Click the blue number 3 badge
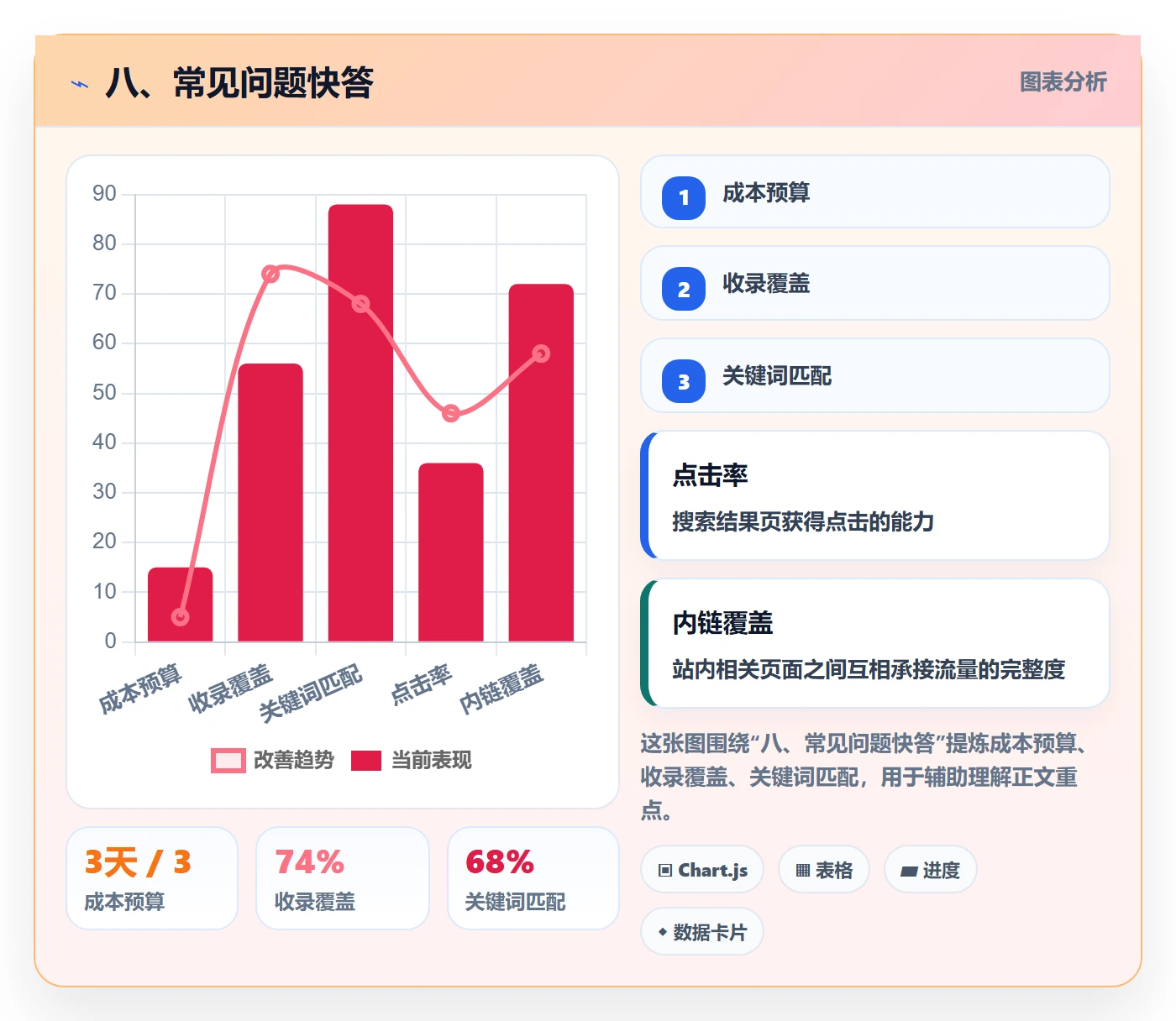1176x1021 pixels. pos(684,381)
